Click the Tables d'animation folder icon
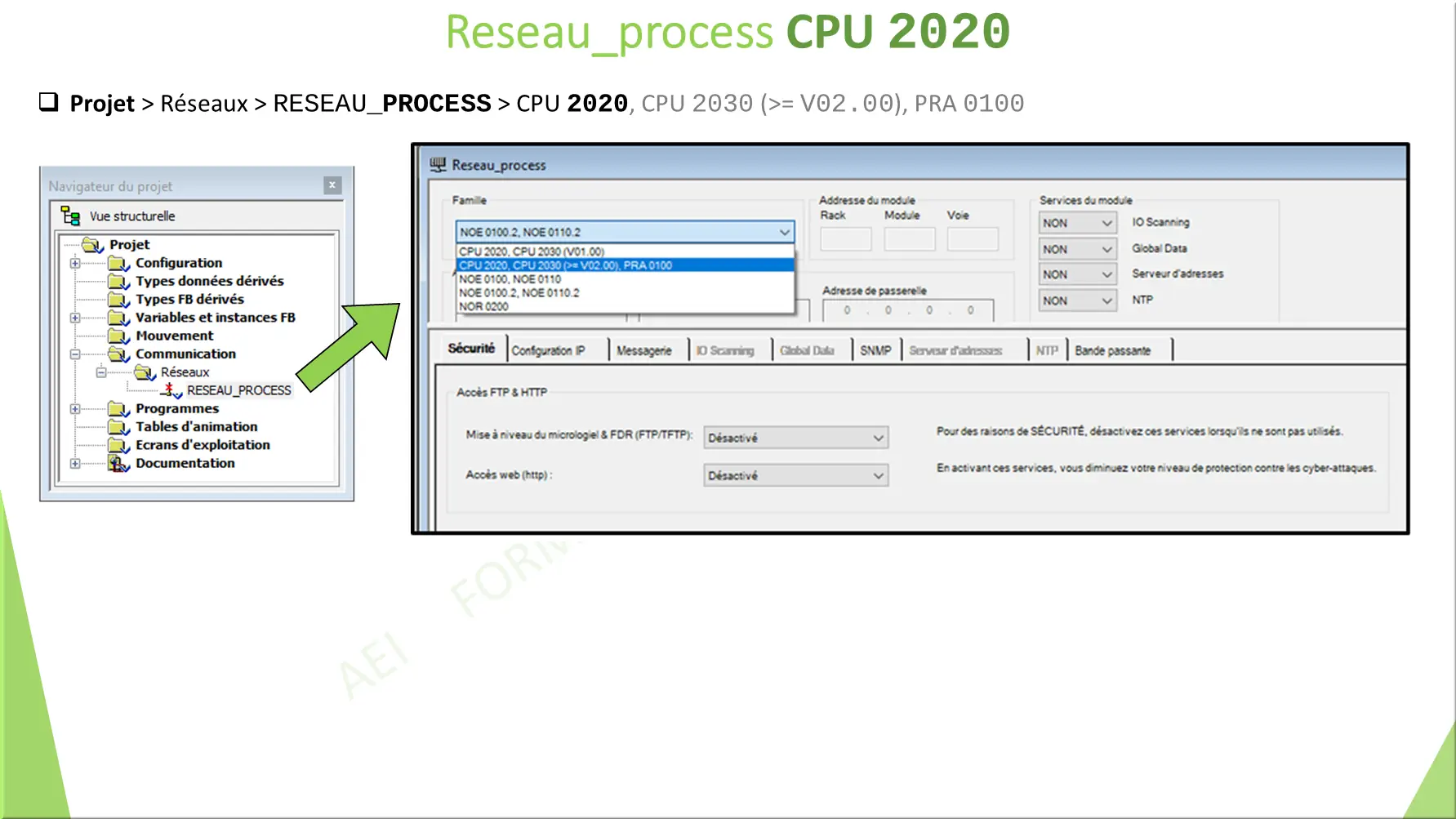The width and height of the screenshot is (1456, 819). pyautogui.click(x=118, y=426)
